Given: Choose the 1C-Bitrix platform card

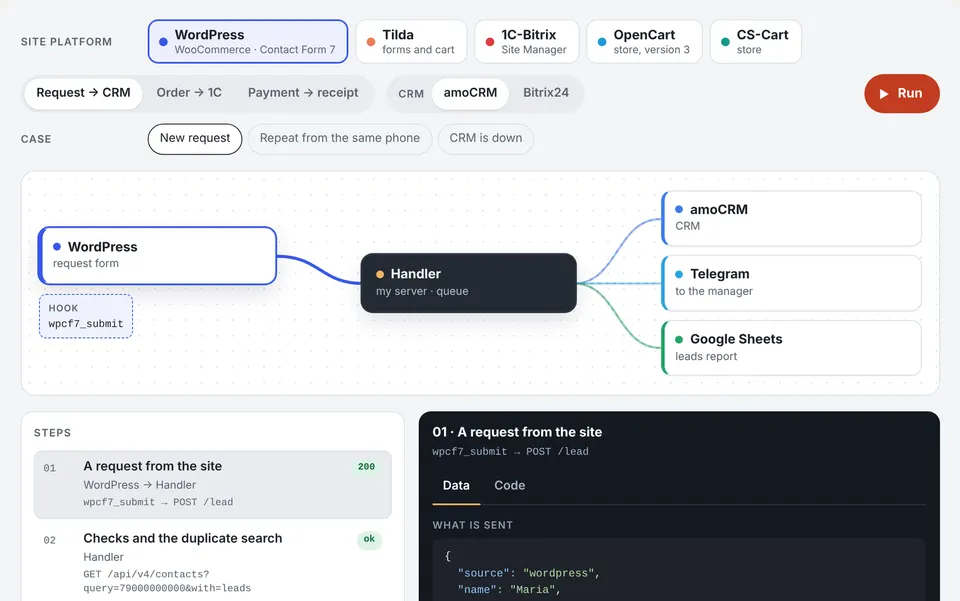Looking at the screenshot, I should point(527,42).
